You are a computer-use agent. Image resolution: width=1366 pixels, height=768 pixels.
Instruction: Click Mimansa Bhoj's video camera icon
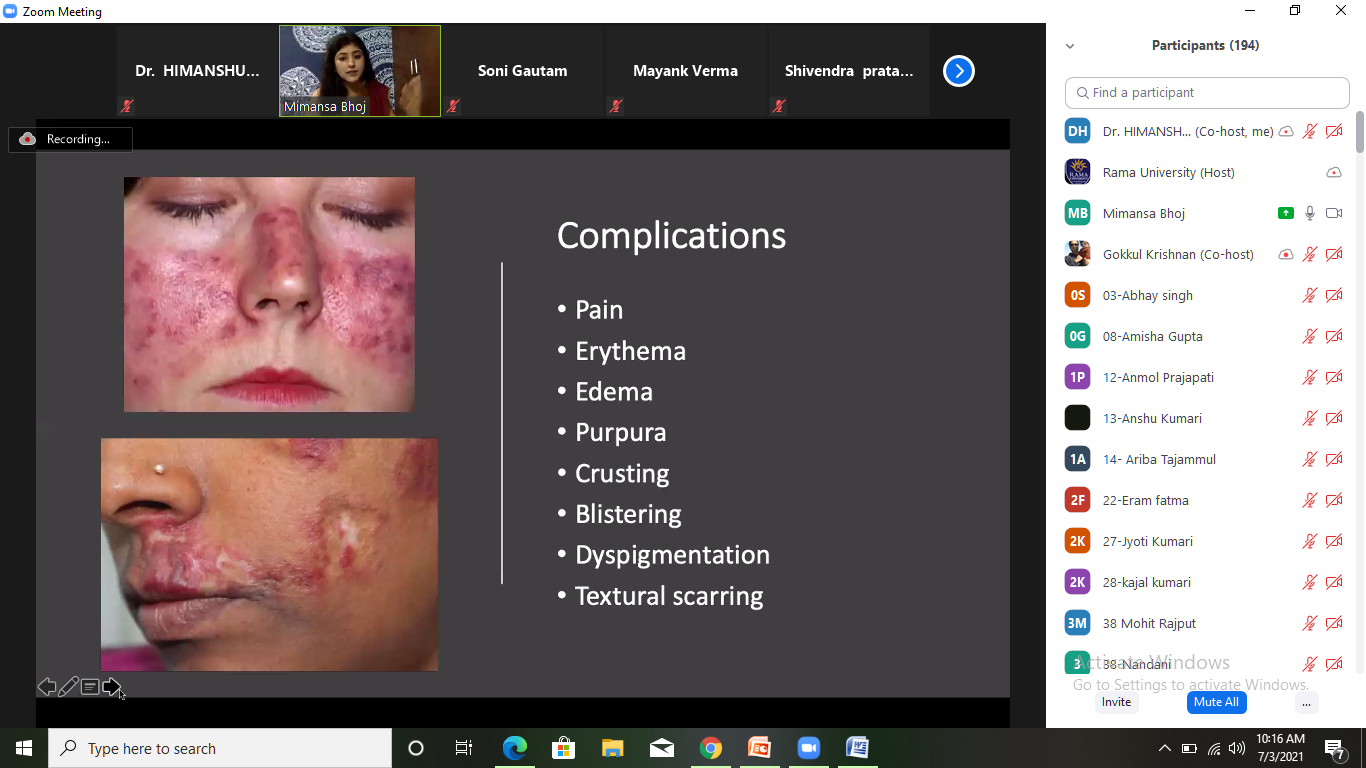pos(1334,213)
